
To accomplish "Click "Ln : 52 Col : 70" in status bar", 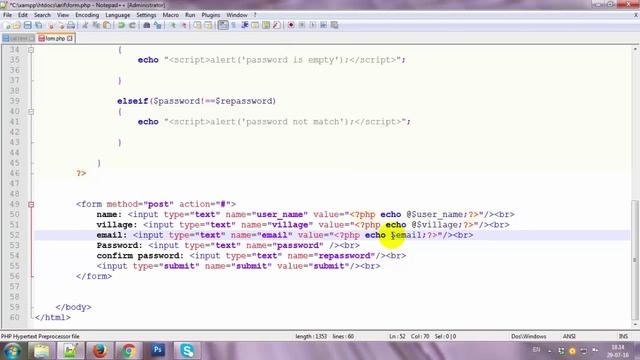I will [x=409, y=336].
